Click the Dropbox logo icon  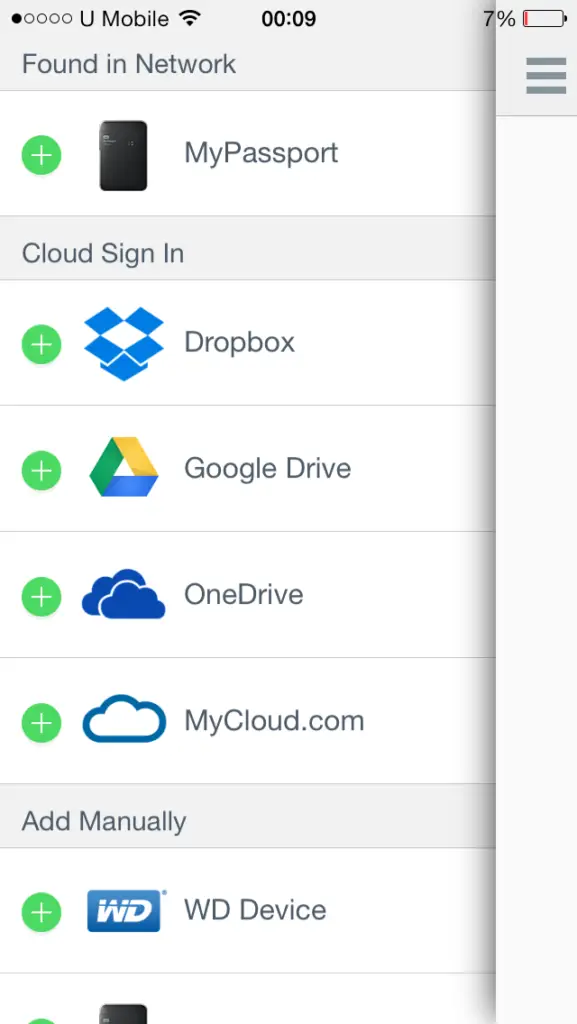[x=123, y=344]
